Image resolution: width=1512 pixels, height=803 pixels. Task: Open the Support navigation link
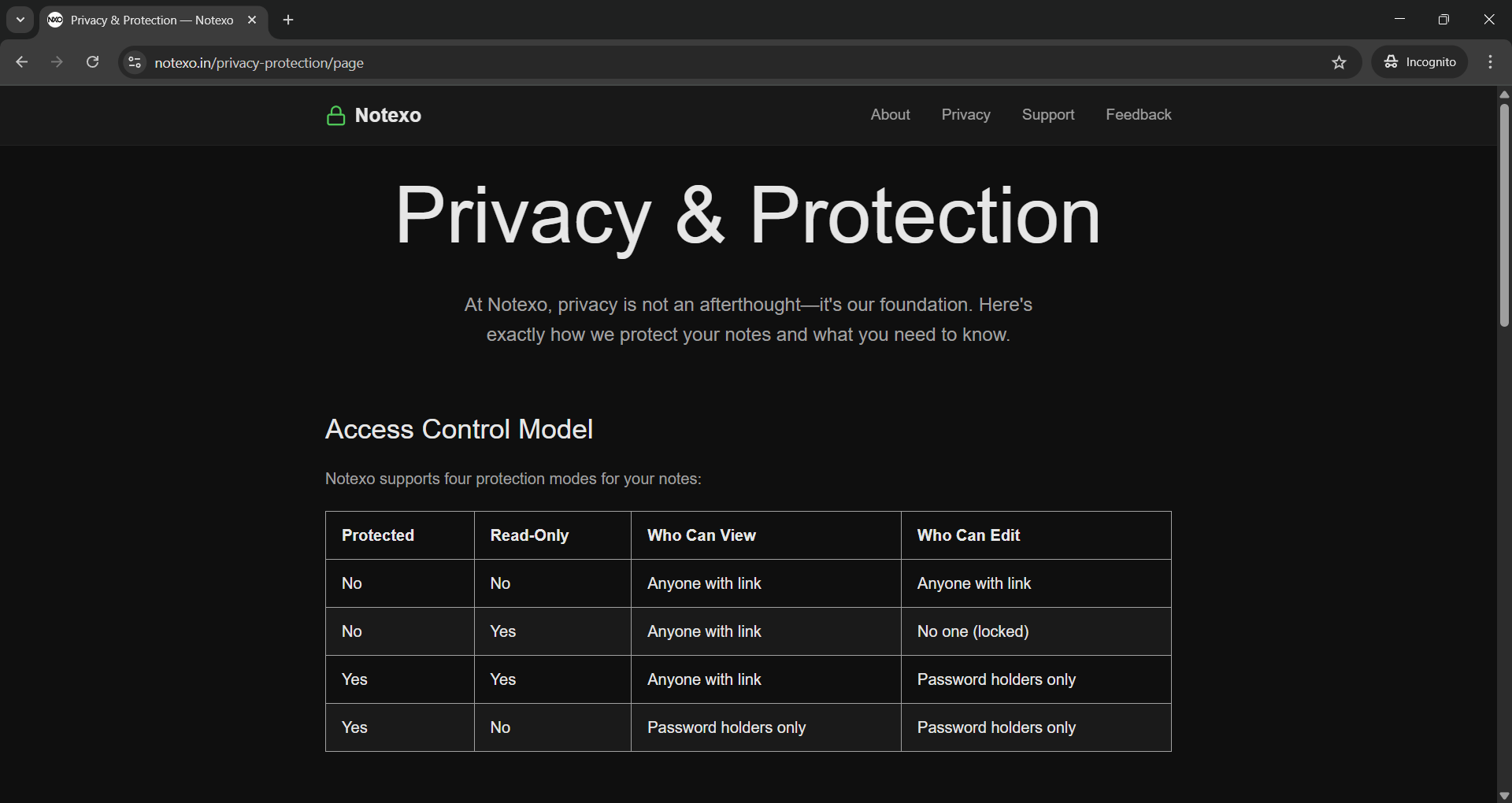tap(1047, 115)
